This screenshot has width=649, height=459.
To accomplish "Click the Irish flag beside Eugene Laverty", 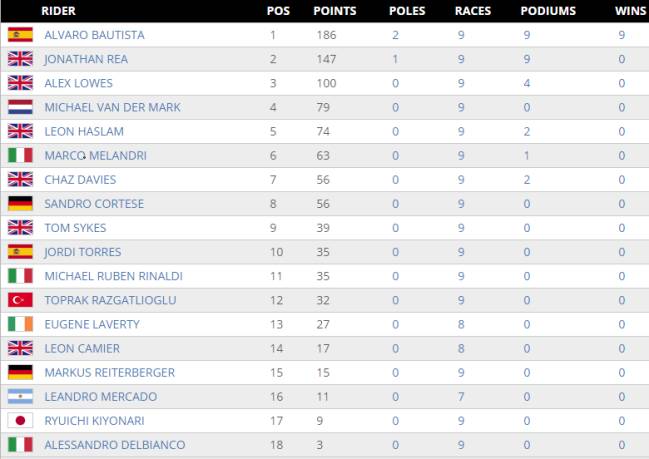I will click(x=20, y=324).
